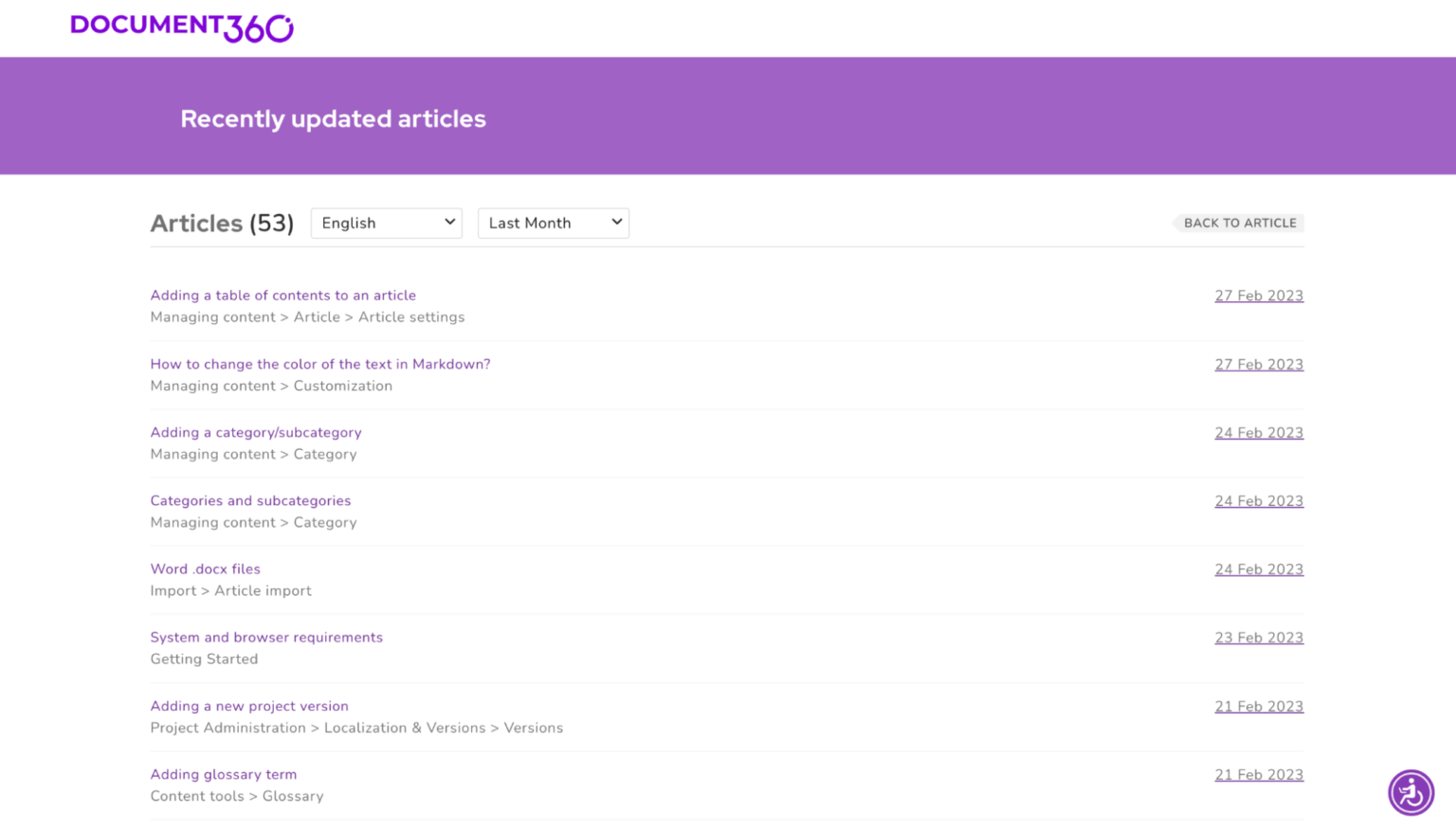The image size is (1456, 830).
Task: Open the 'Word .docx files' article
Action: pos(205,568)
